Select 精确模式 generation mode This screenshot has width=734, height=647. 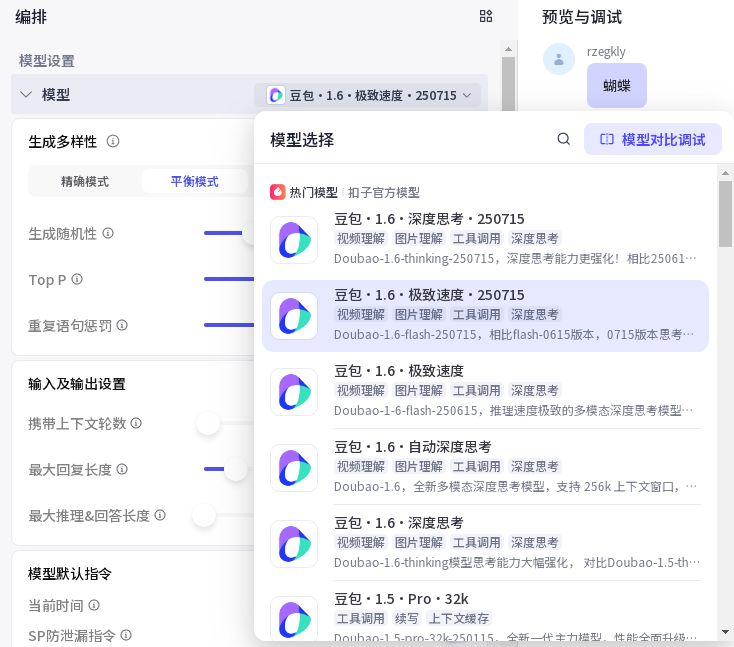[85, 182]
